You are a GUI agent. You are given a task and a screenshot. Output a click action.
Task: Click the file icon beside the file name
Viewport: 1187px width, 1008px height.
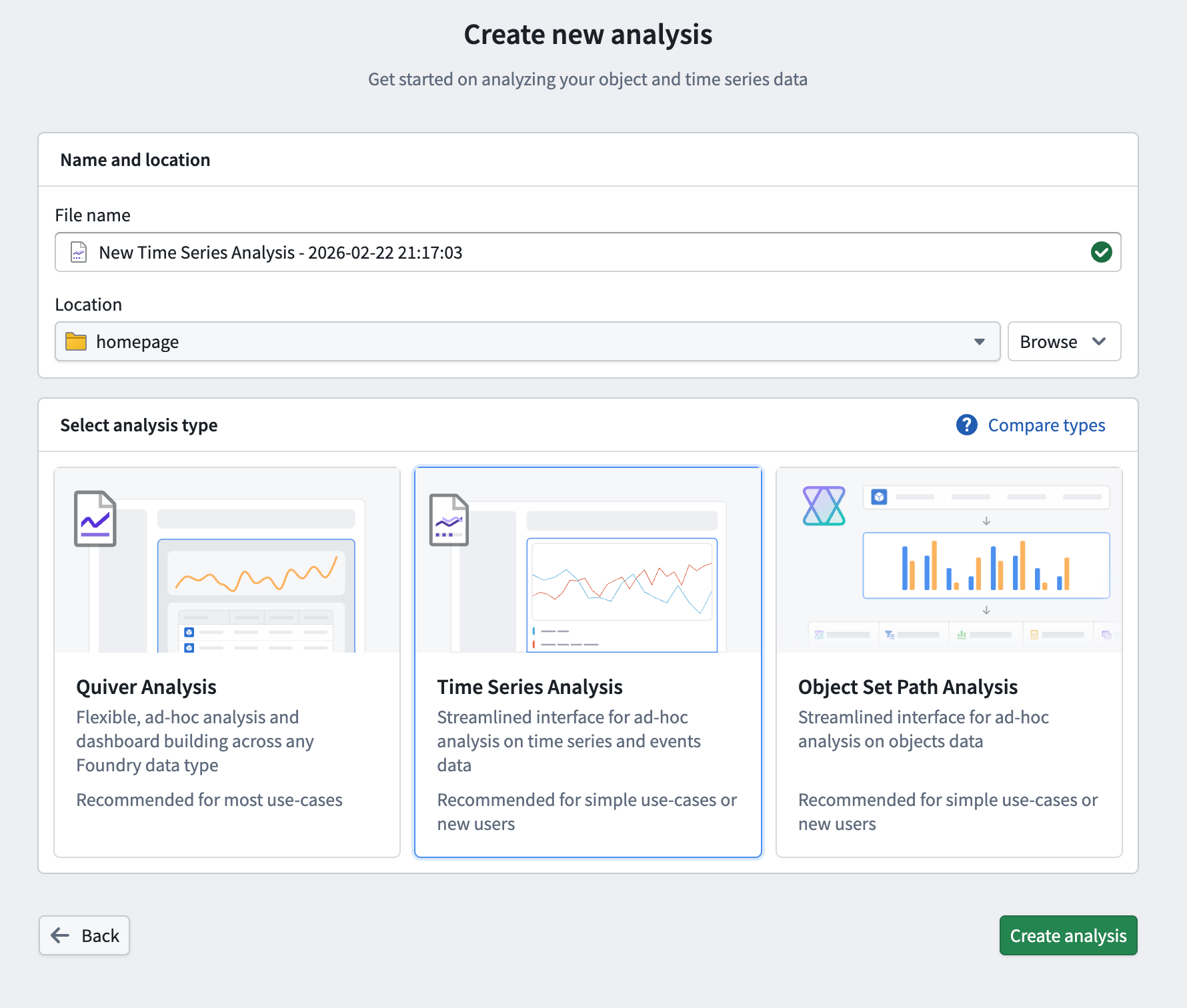click(x=79, y=252)
